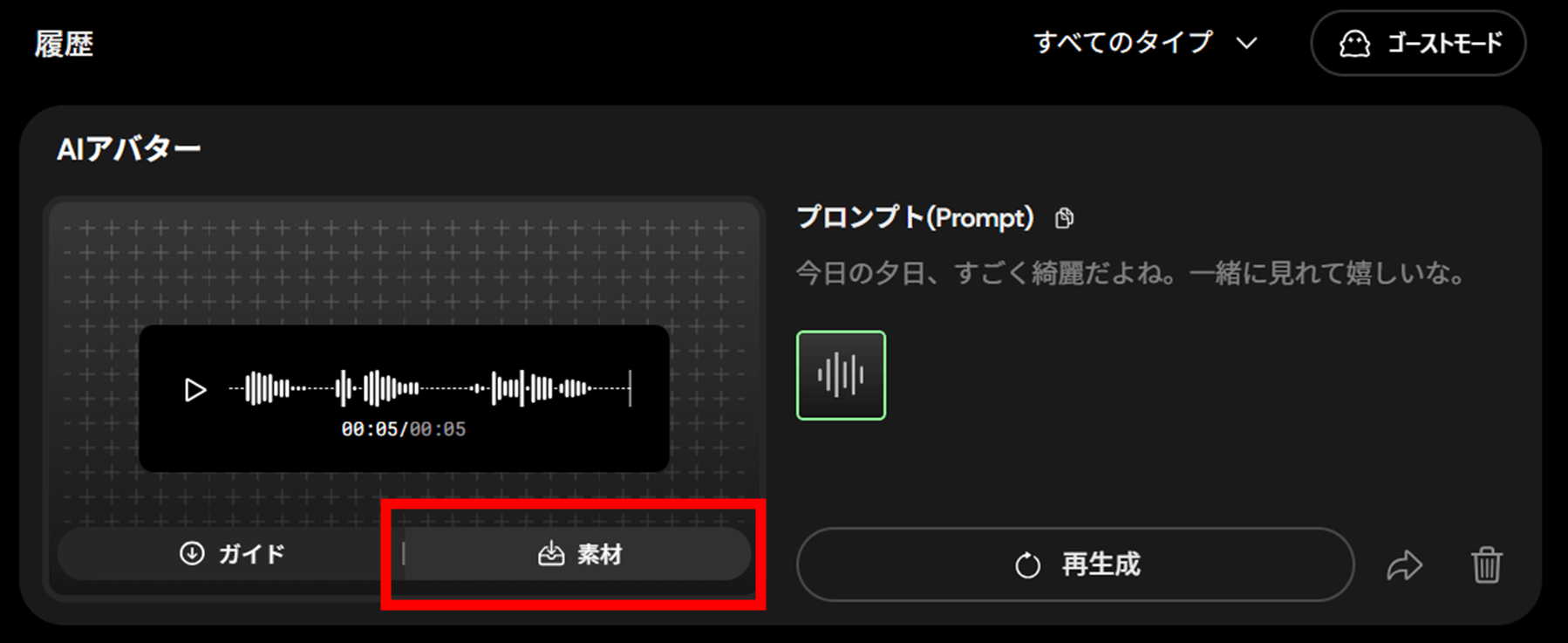Toggle ゴーストモード on
1568x643 pixels.
pos(1418,44)
